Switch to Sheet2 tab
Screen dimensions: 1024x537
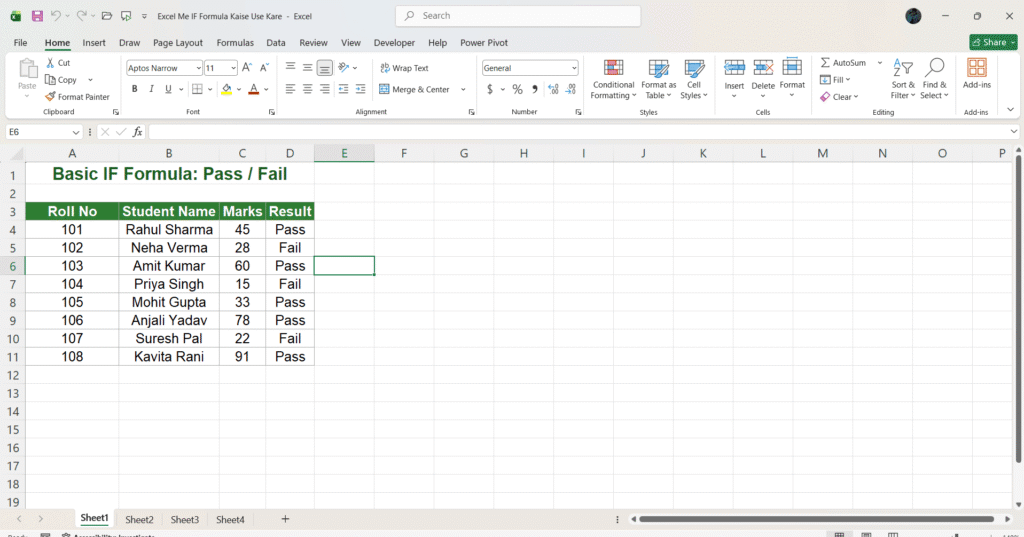[x=139, y=519]
